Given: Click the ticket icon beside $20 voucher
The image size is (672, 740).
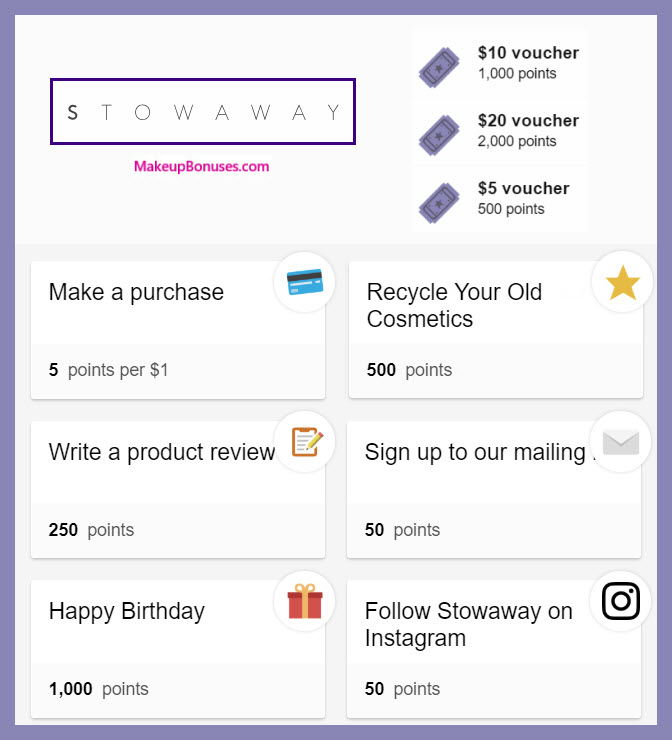Looking at the screenshot, I should (x=439, y=135).
